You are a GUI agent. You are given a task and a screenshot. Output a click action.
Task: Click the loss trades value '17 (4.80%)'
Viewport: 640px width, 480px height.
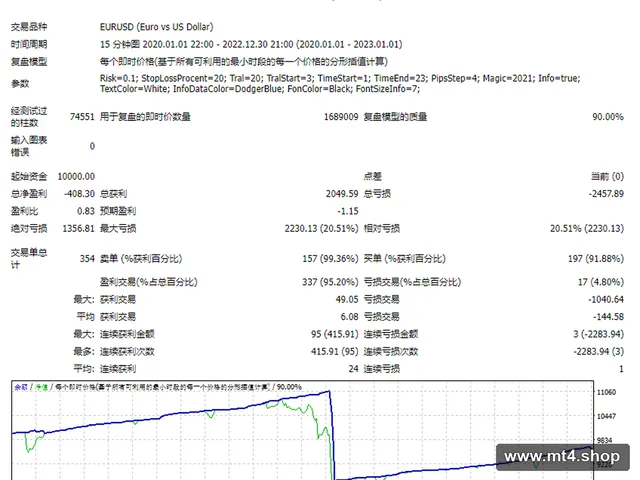pos(601,282)
